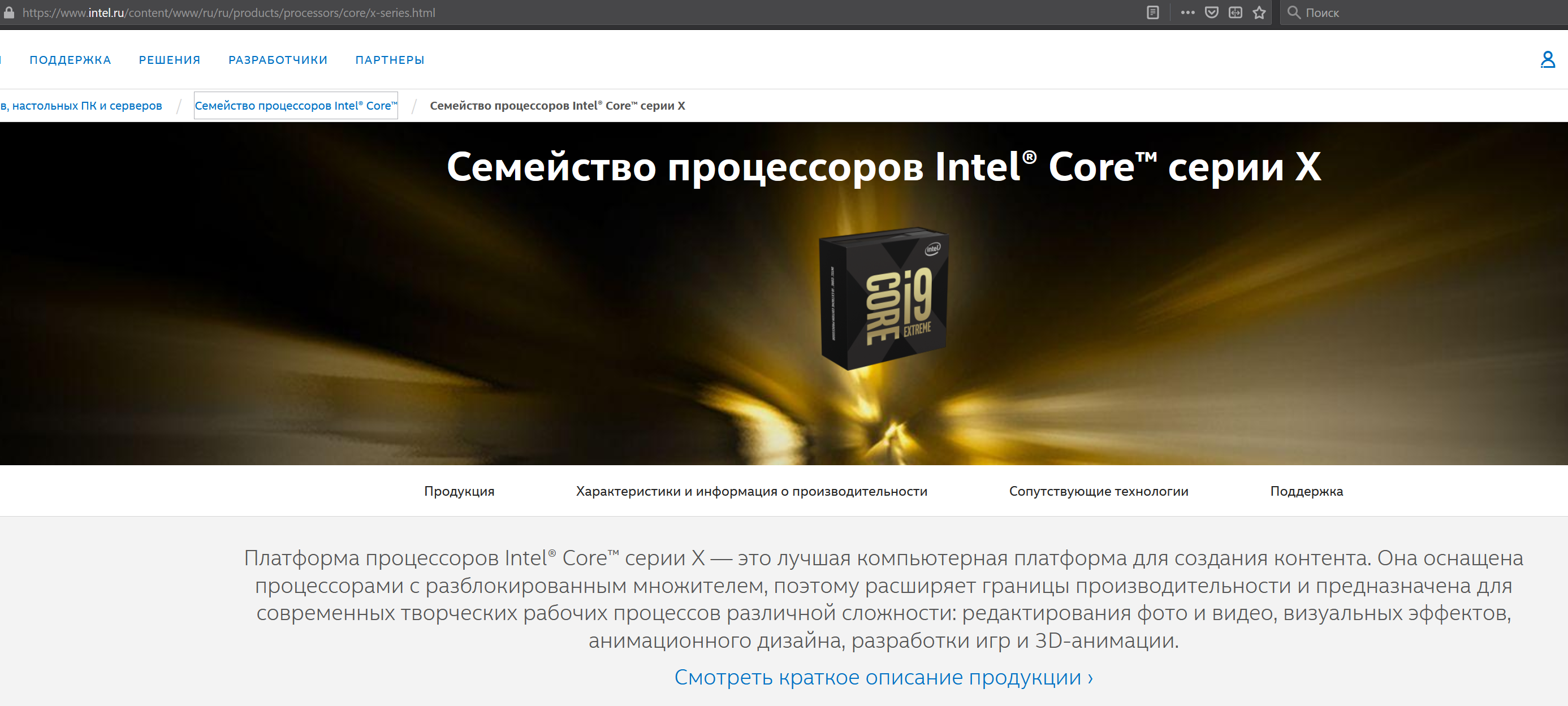
Task: Switch to Поддержка section tab
Action: tap(1306, 491)
